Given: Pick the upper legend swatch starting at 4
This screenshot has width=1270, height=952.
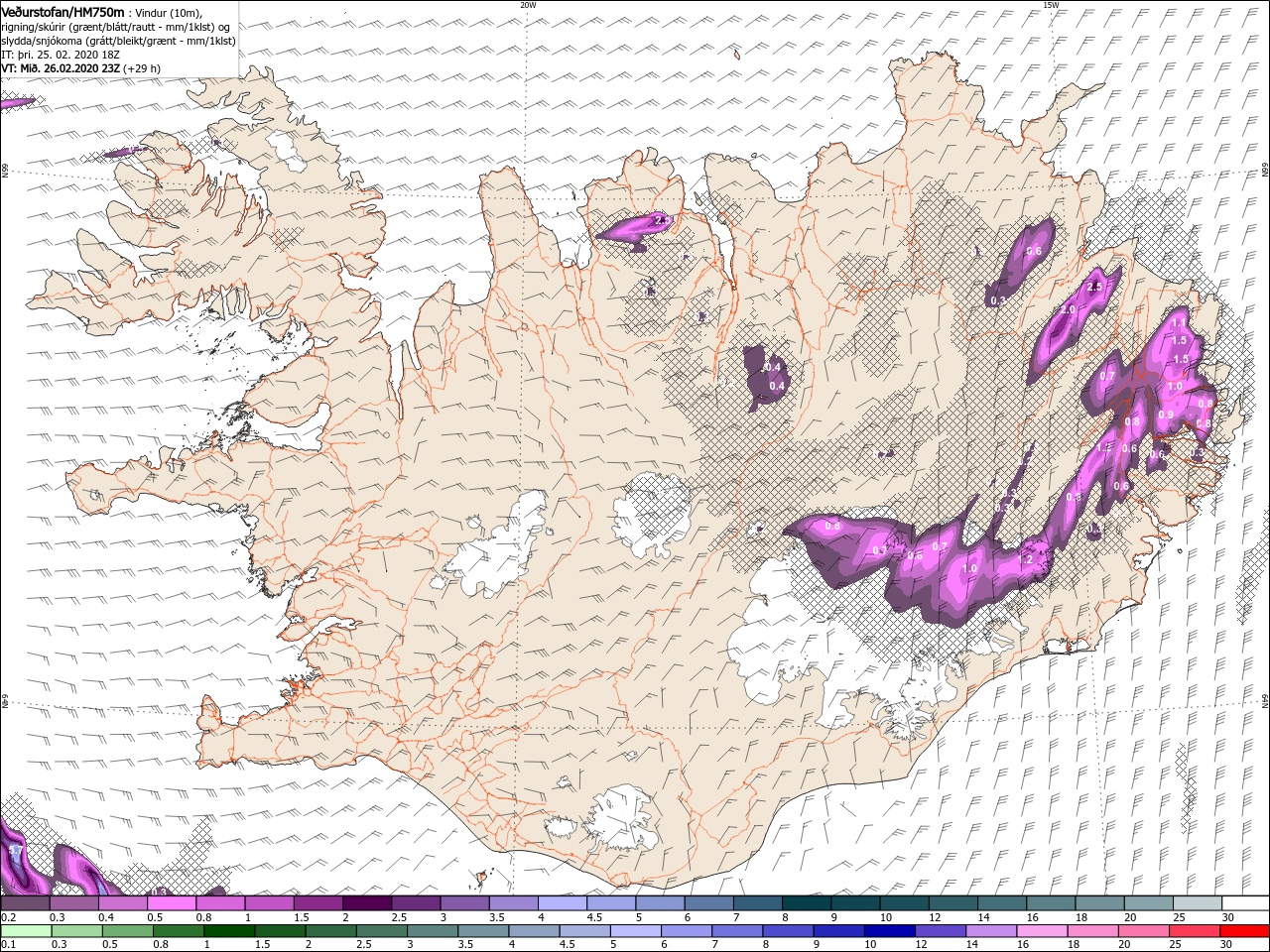Looking at the screenshot, I should [563, 902].
